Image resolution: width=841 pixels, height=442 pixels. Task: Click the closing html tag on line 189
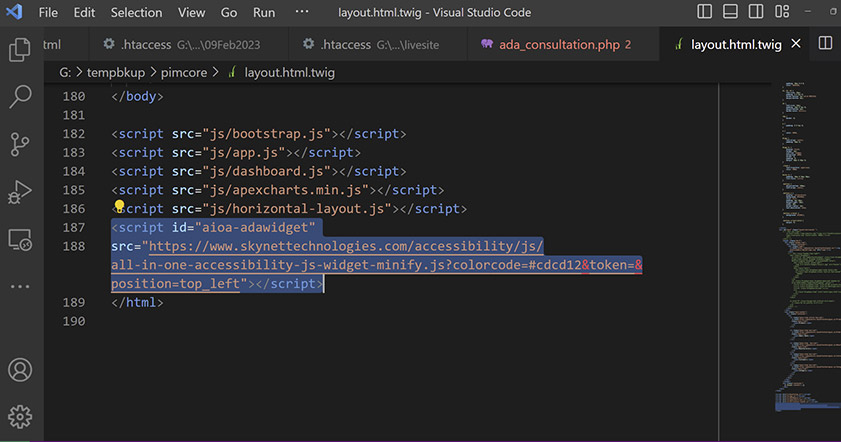point(137,303)
